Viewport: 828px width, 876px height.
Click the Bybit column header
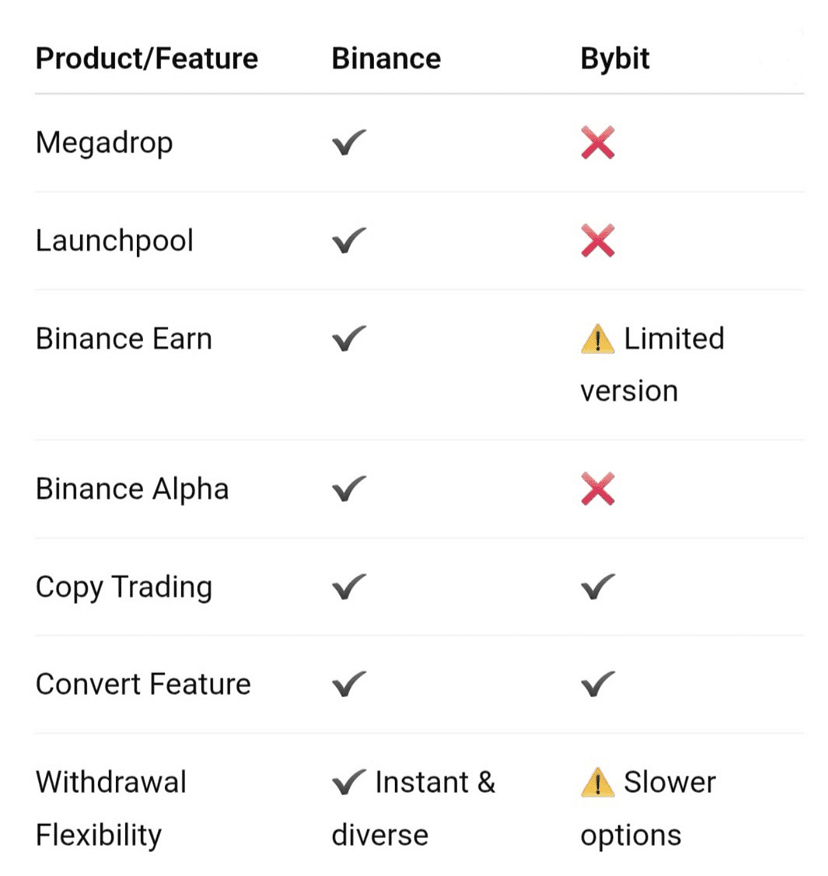point(615,58)
